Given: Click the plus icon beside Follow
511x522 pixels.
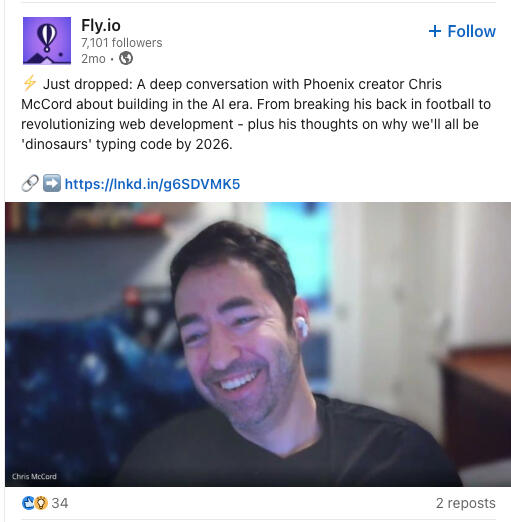Looking at the screenshot, I should click(435, 31).
